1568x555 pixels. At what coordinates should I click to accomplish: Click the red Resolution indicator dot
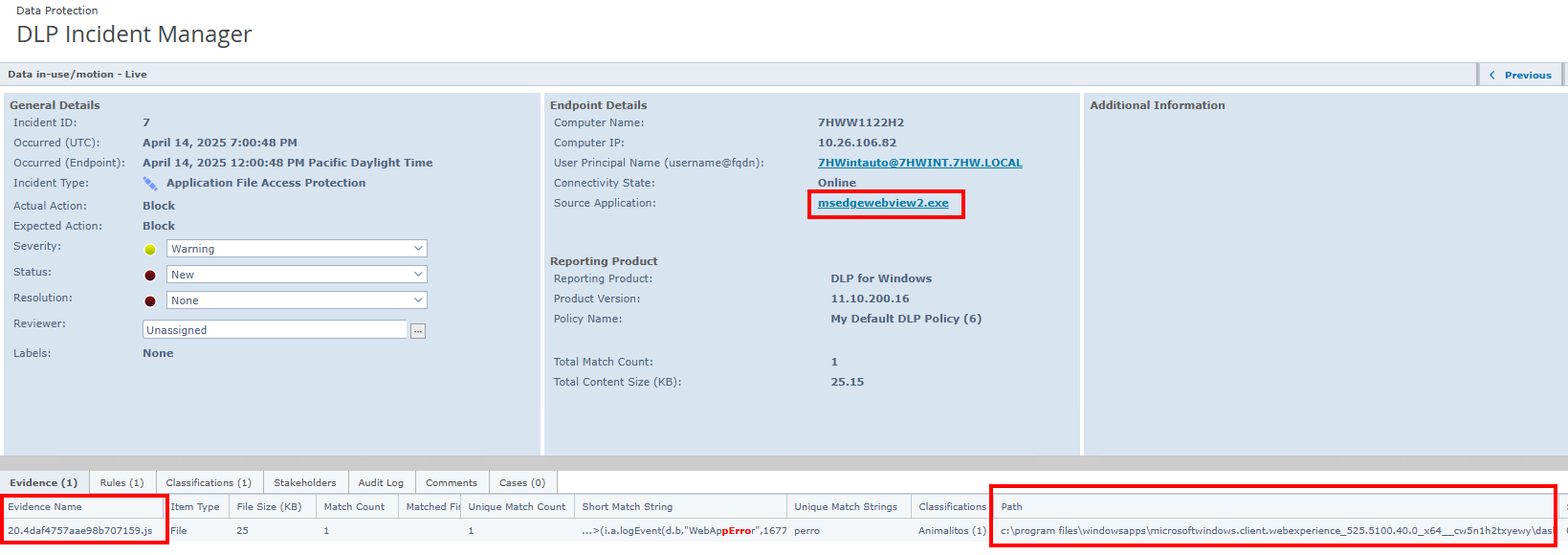click(x=150, y=301)
